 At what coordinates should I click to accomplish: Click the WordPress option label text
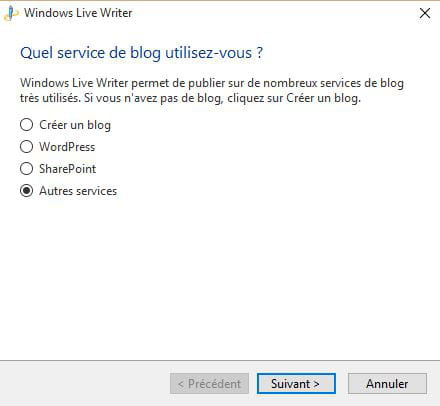tap(67, 147)
